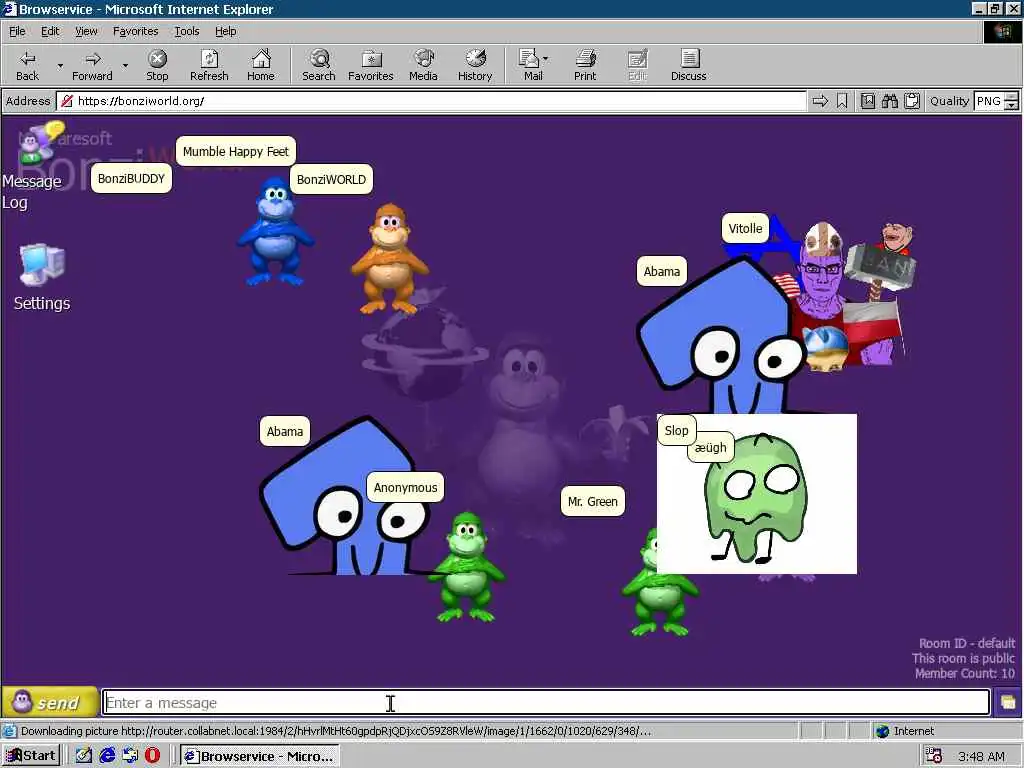The image size is (1024, 768).
Task: Open the Edit menu
Action: pyautogui.click(x=50, y=31)
